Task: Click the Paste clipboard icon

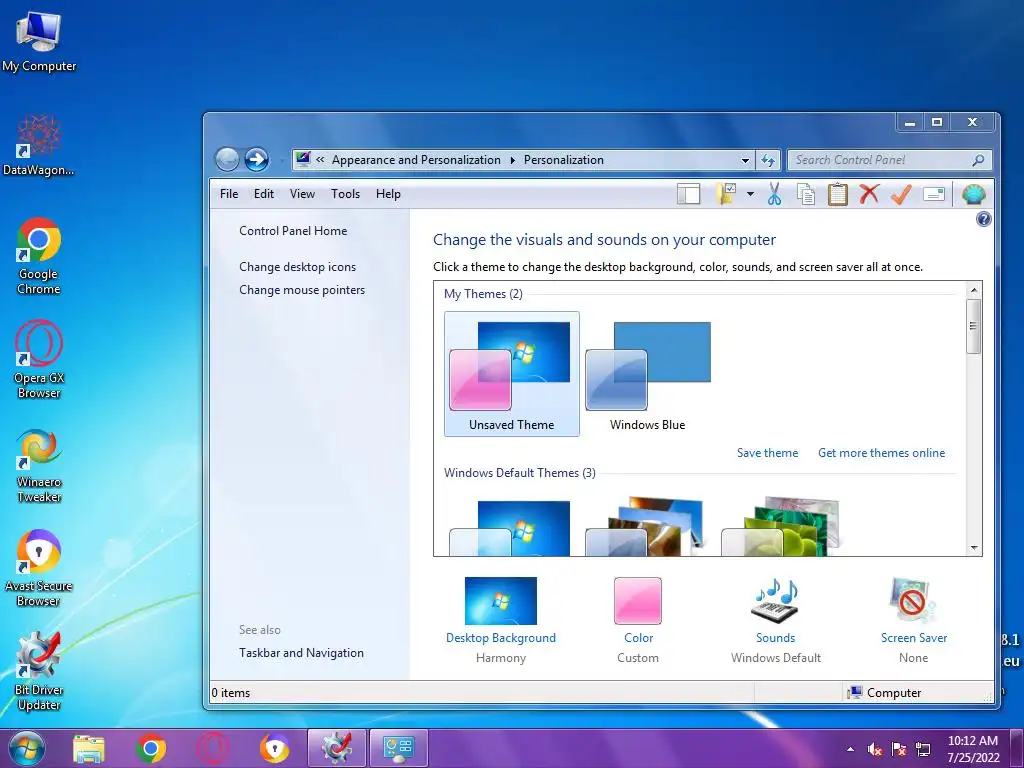Action: 837,194
